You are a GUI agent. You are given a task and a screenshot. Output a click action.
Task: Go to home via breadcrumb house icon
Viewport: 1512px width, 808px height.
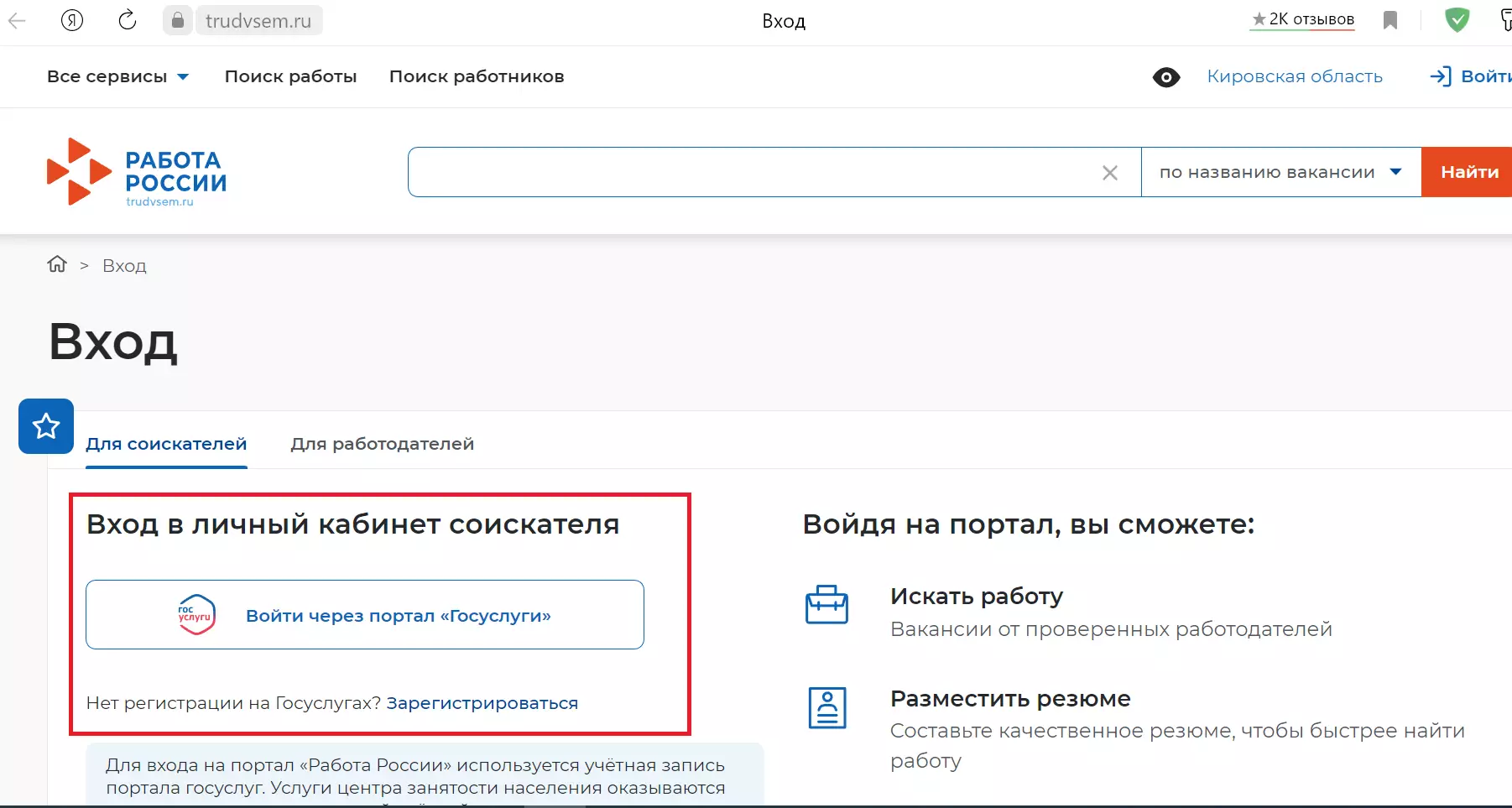click(x=57, y=264)
